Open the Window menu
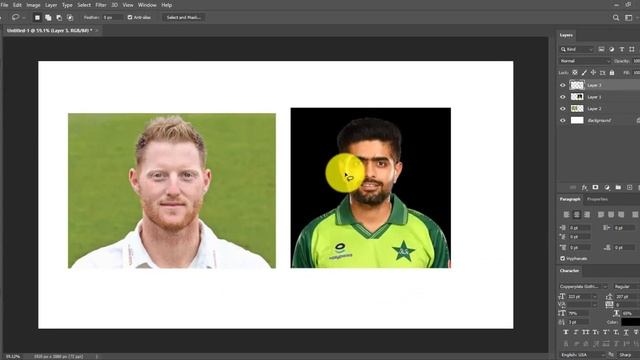The width and height of the screenshot is (640, 360). click(x=147, y=5)
